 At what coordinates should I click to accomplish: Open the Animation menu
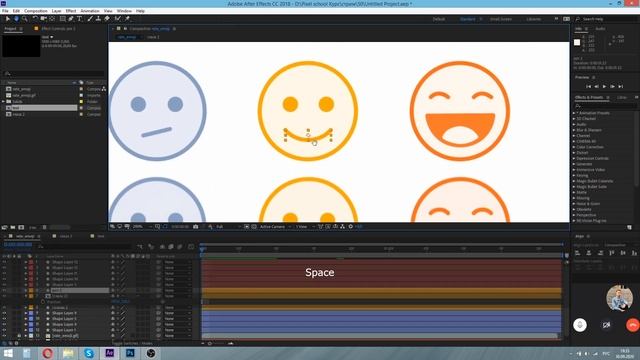click(90, 11)
